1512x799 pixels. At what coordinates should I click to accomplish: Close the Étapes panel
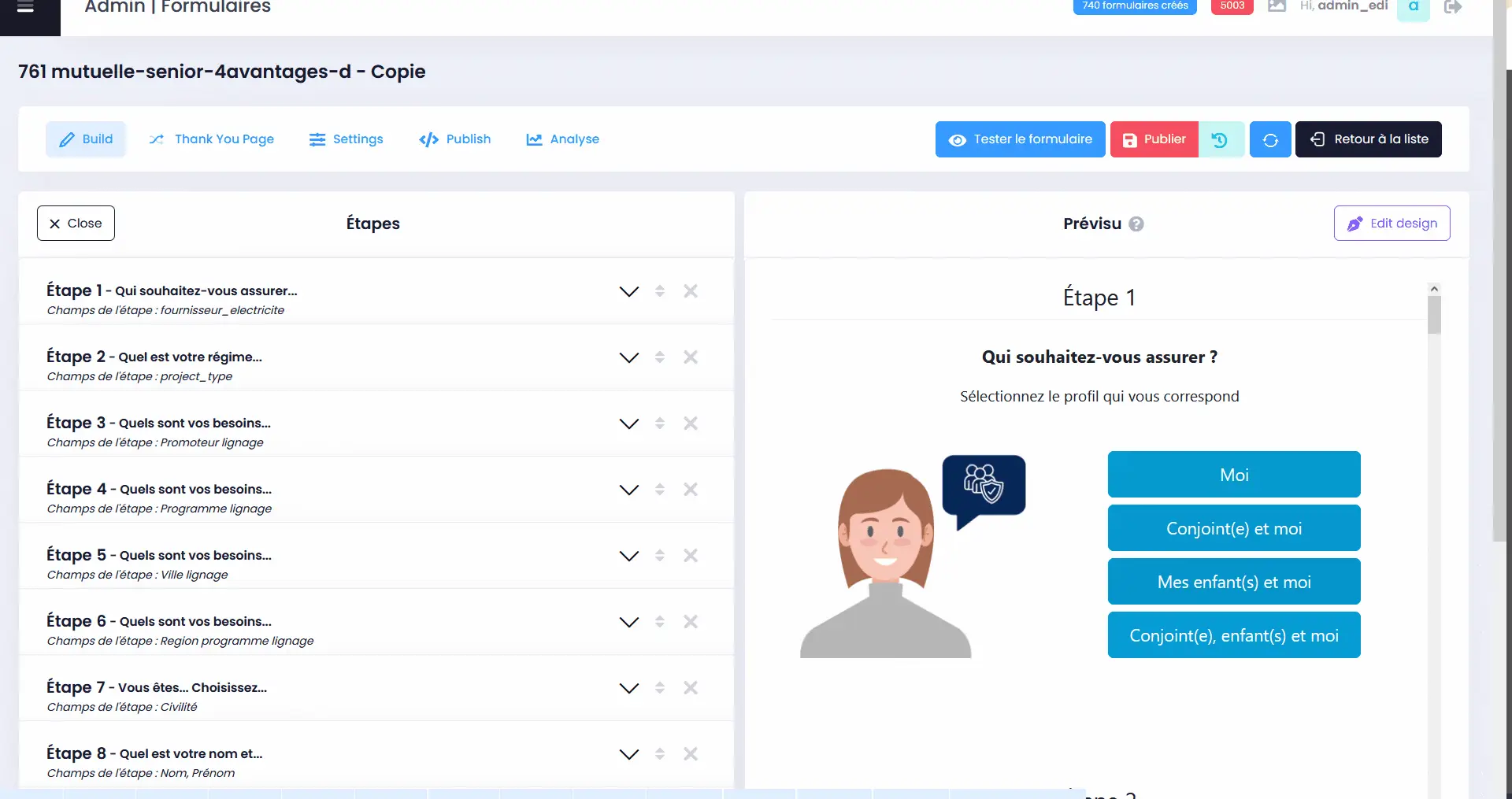coord(76,223)
